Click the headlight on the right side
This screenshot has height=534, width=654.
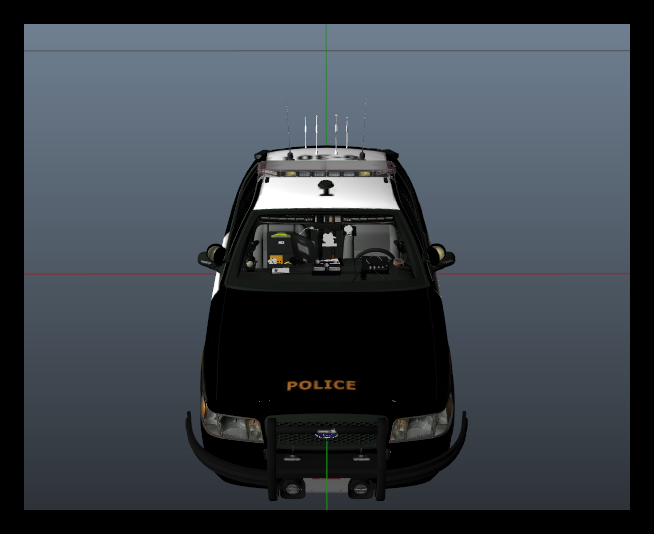click(422, 427)
